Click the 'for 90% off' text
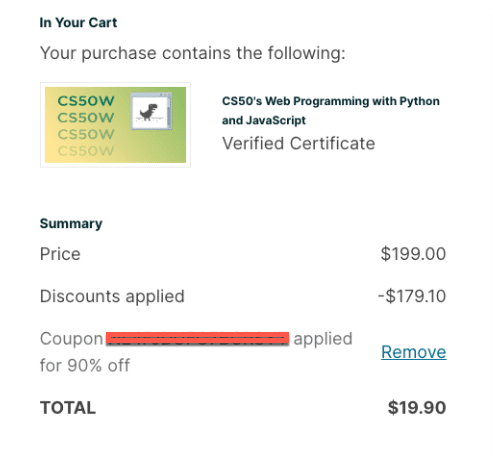The height and width of the screenshot is (456, 493). click(85, 365)
